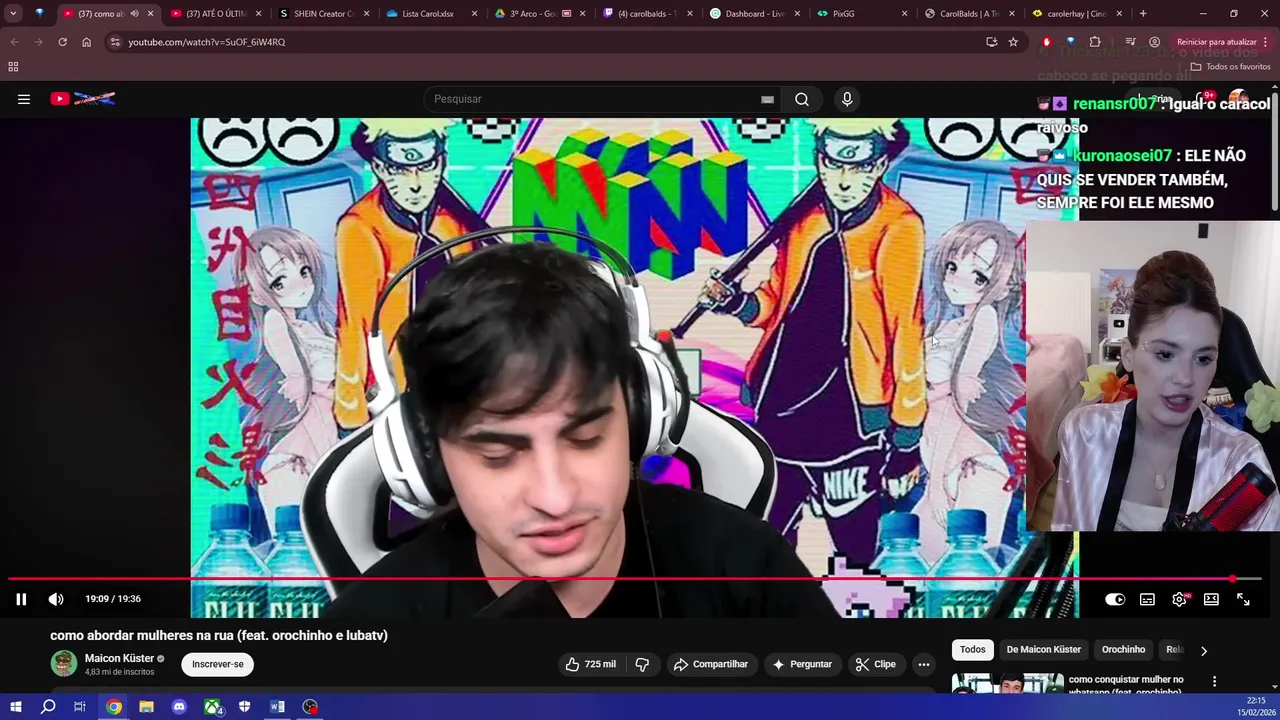1280x720 pixels.
Task: Open options for 'como conquistar mulher' video
Action: 1214,682
